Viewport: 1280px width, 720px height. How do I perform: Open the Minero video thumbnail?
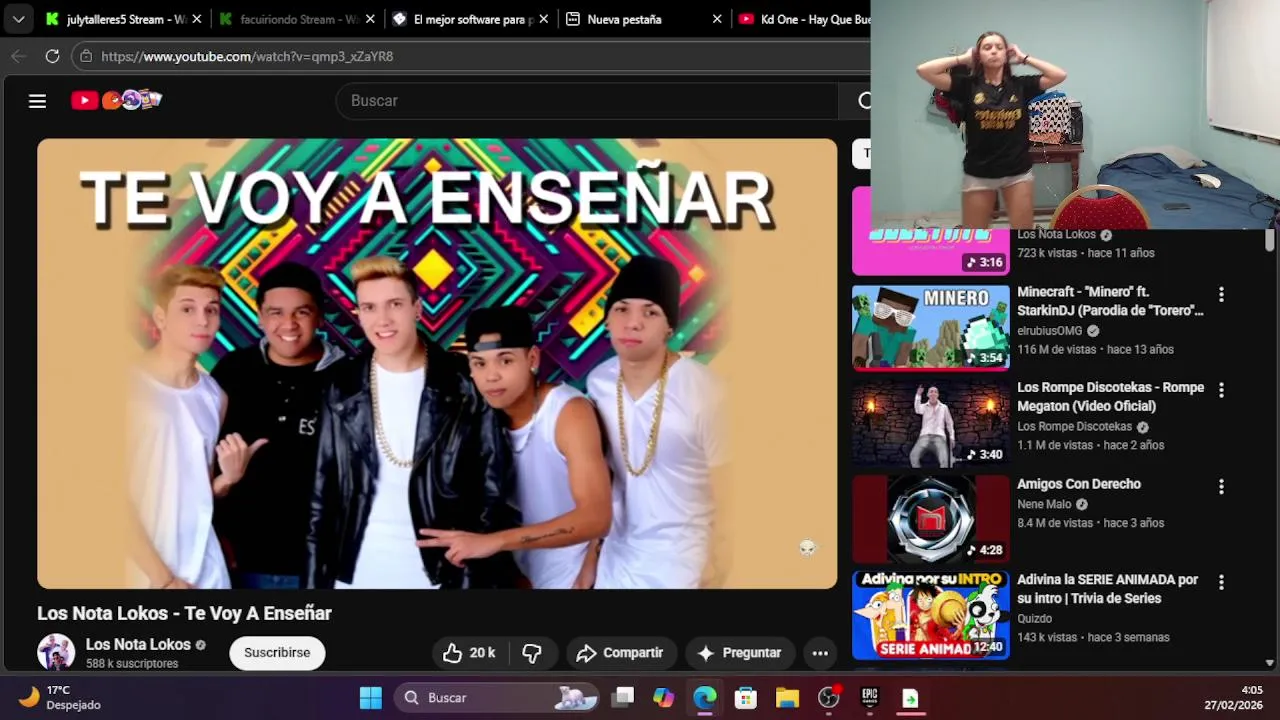coord(931,327)
